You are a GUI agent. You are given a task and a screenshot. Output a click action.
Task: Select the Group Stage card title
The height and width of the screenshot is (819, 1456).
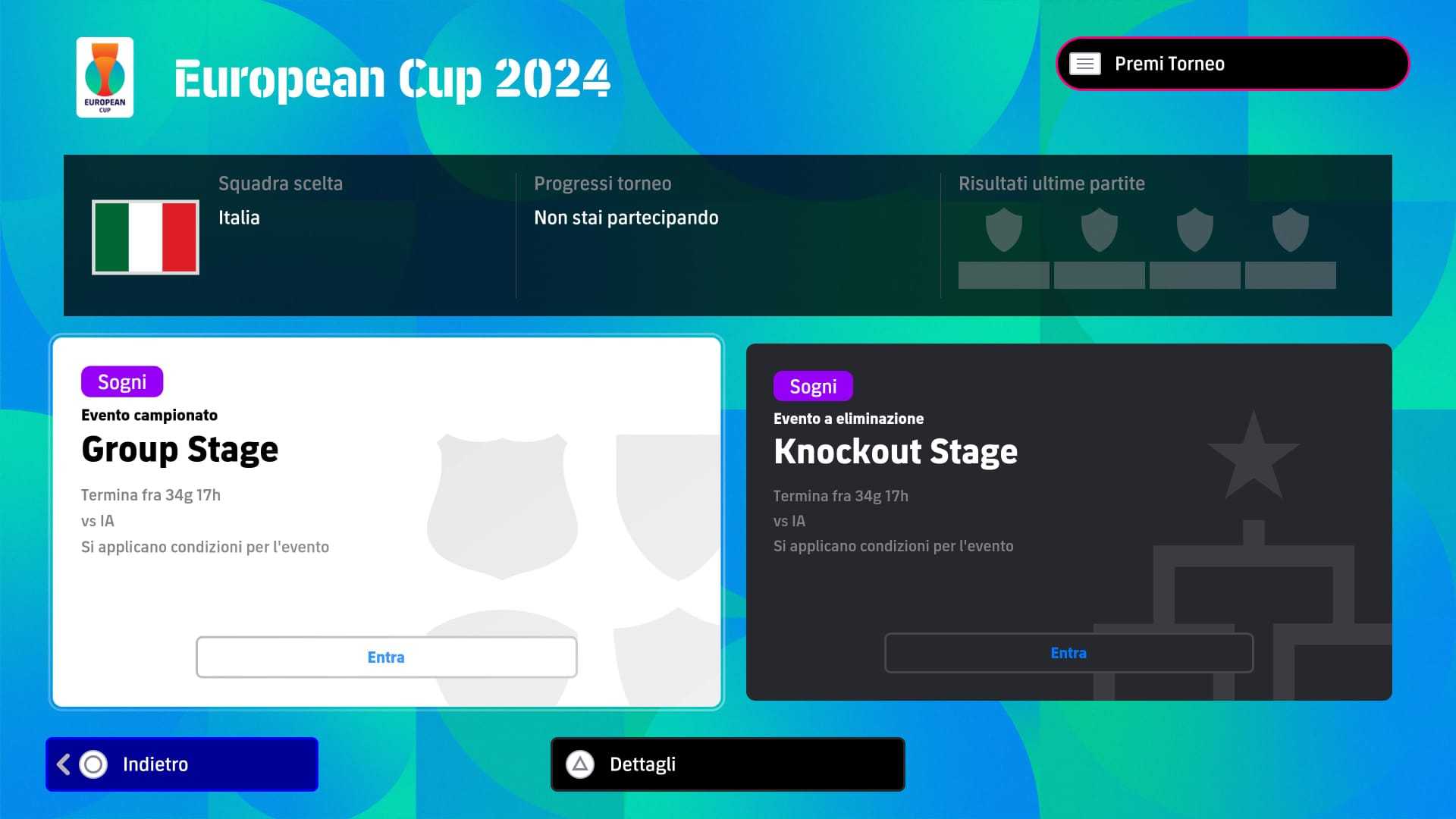coord(180,450)
